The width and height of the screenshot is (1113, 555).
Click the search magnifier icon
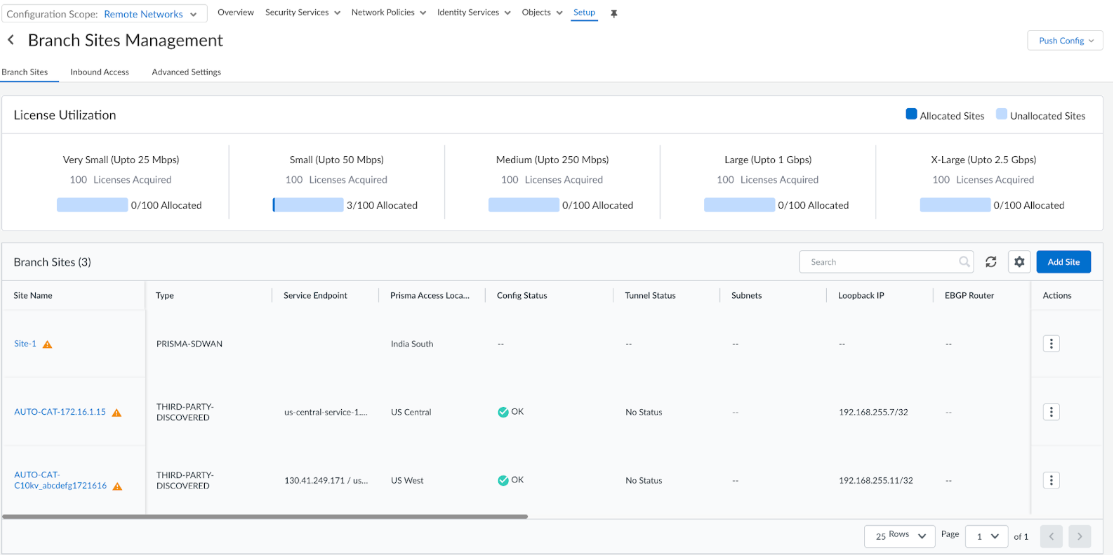pyautogui.click(x=965, y=262)
